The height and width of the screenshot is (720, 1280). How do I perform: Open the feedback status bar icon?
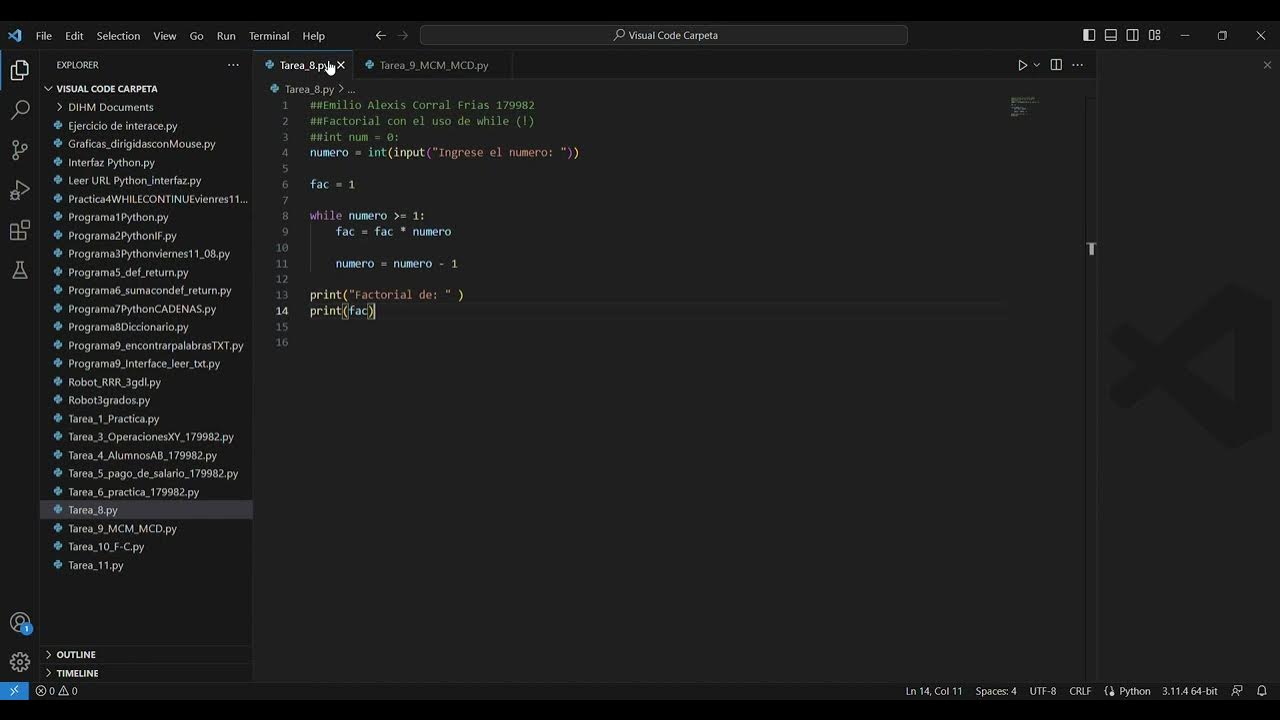click(1237, 691)
